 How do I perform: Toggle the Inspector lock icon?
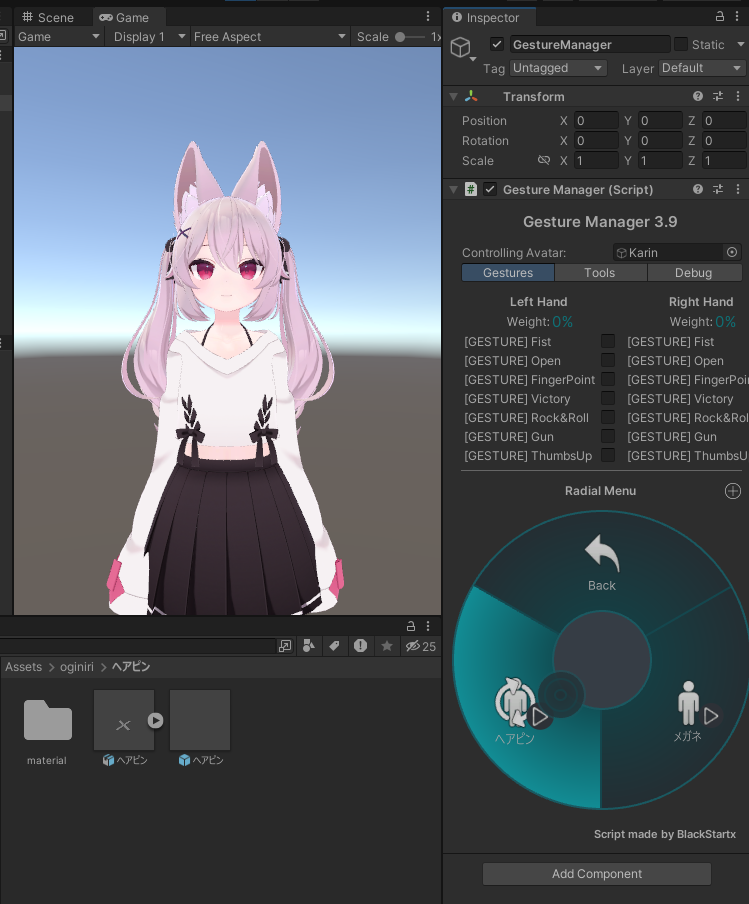point(720,17)
